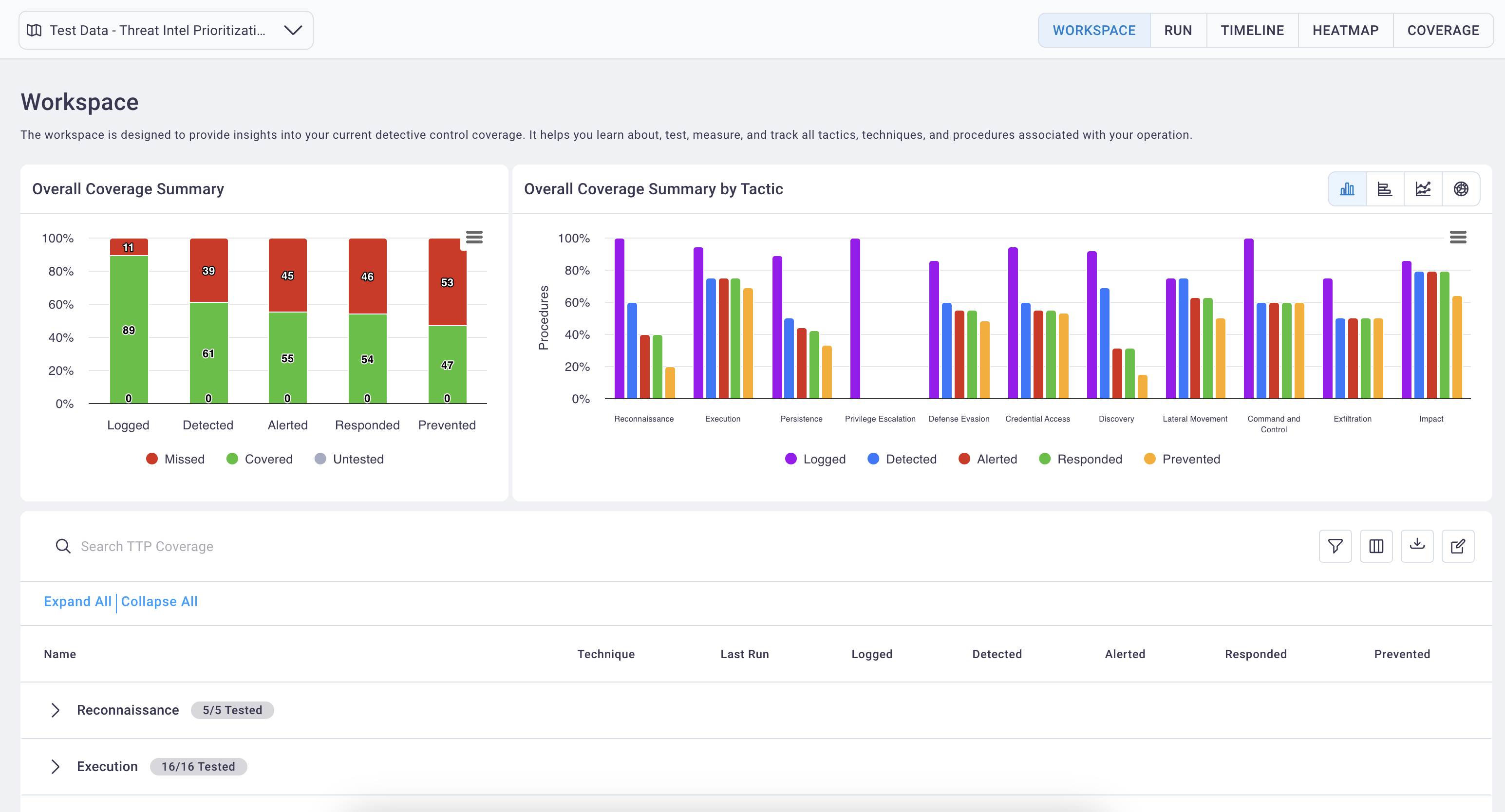Toggle Logged series in tactic legend

coord(815,459)
